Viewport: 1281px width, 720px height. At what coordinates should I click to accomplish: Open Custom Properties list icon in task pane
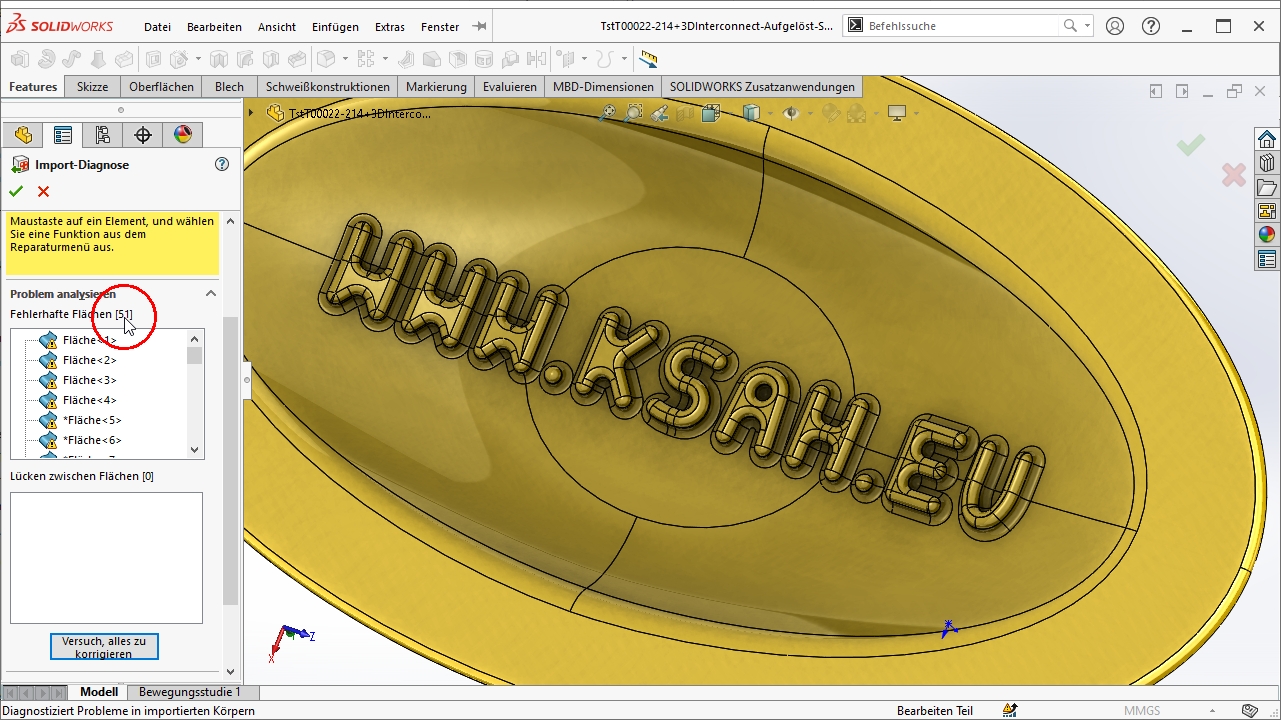pos(1267,260)
